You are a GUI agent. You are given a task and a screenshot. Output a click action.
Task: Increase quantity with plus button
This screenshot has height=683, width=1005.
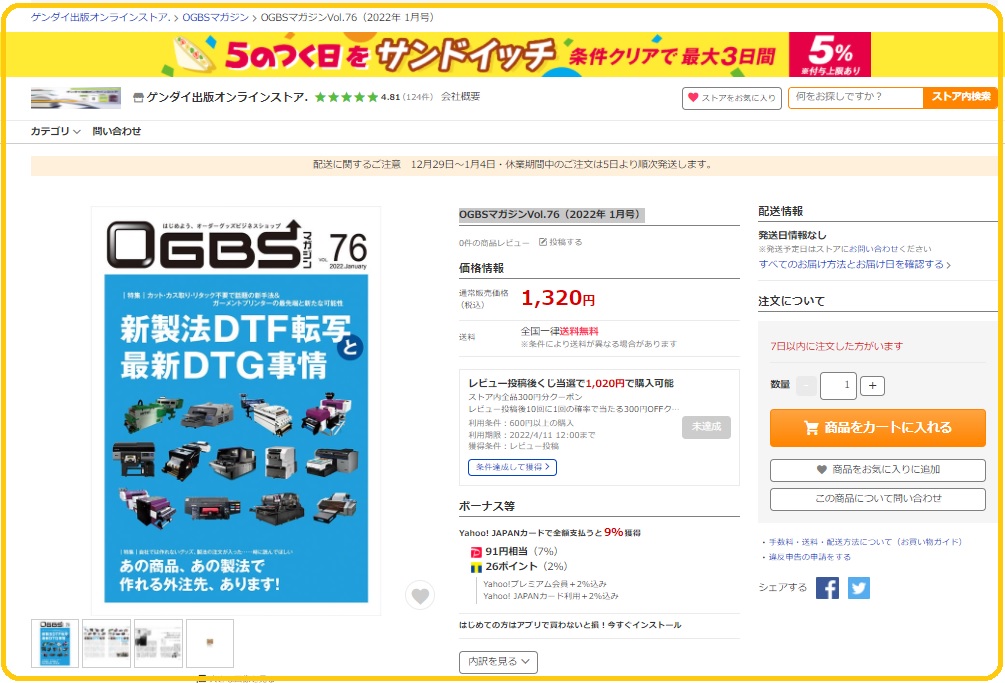(x=872, y=386)
